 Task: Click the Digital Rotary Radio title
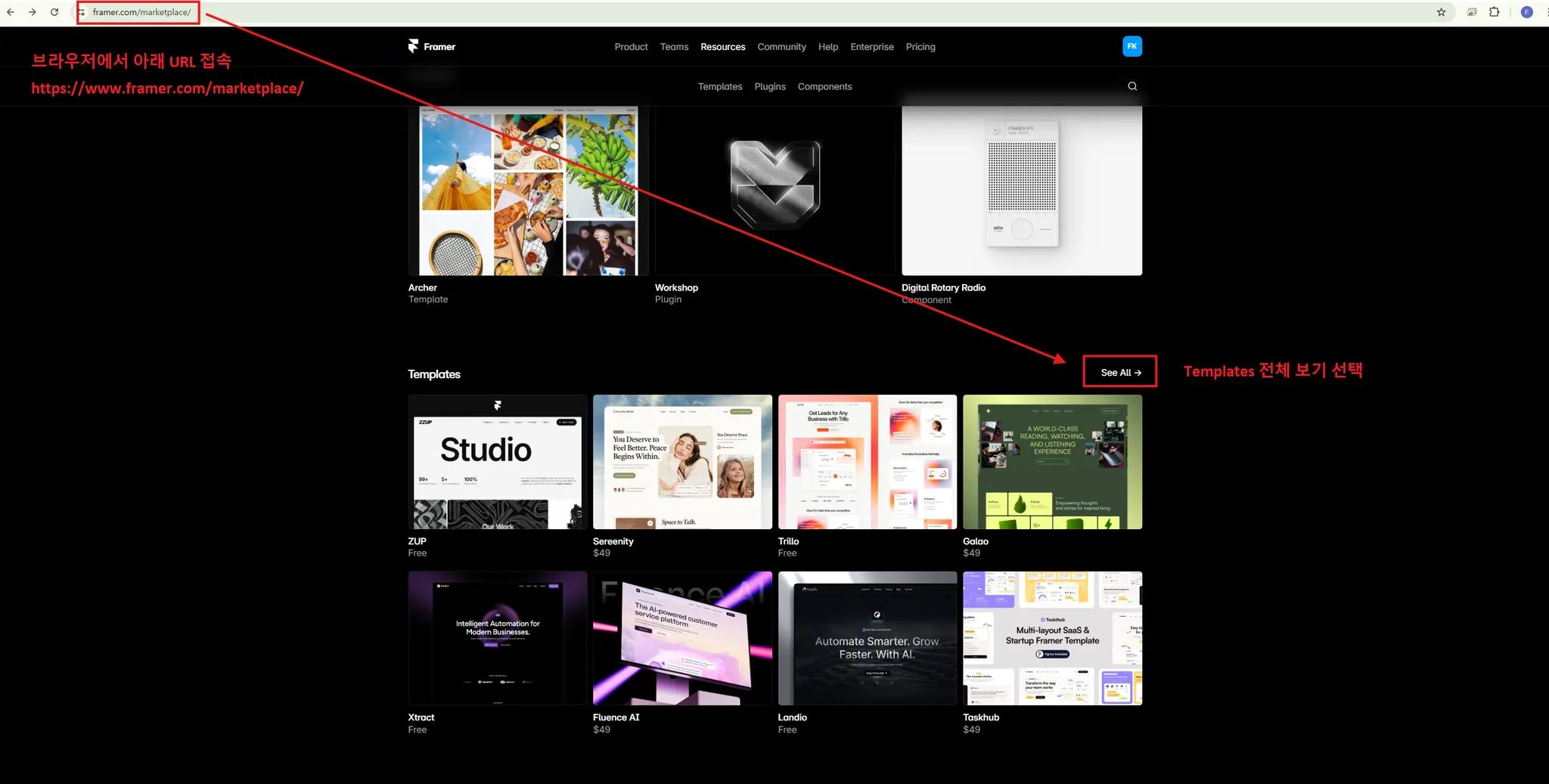coord(943,288)
